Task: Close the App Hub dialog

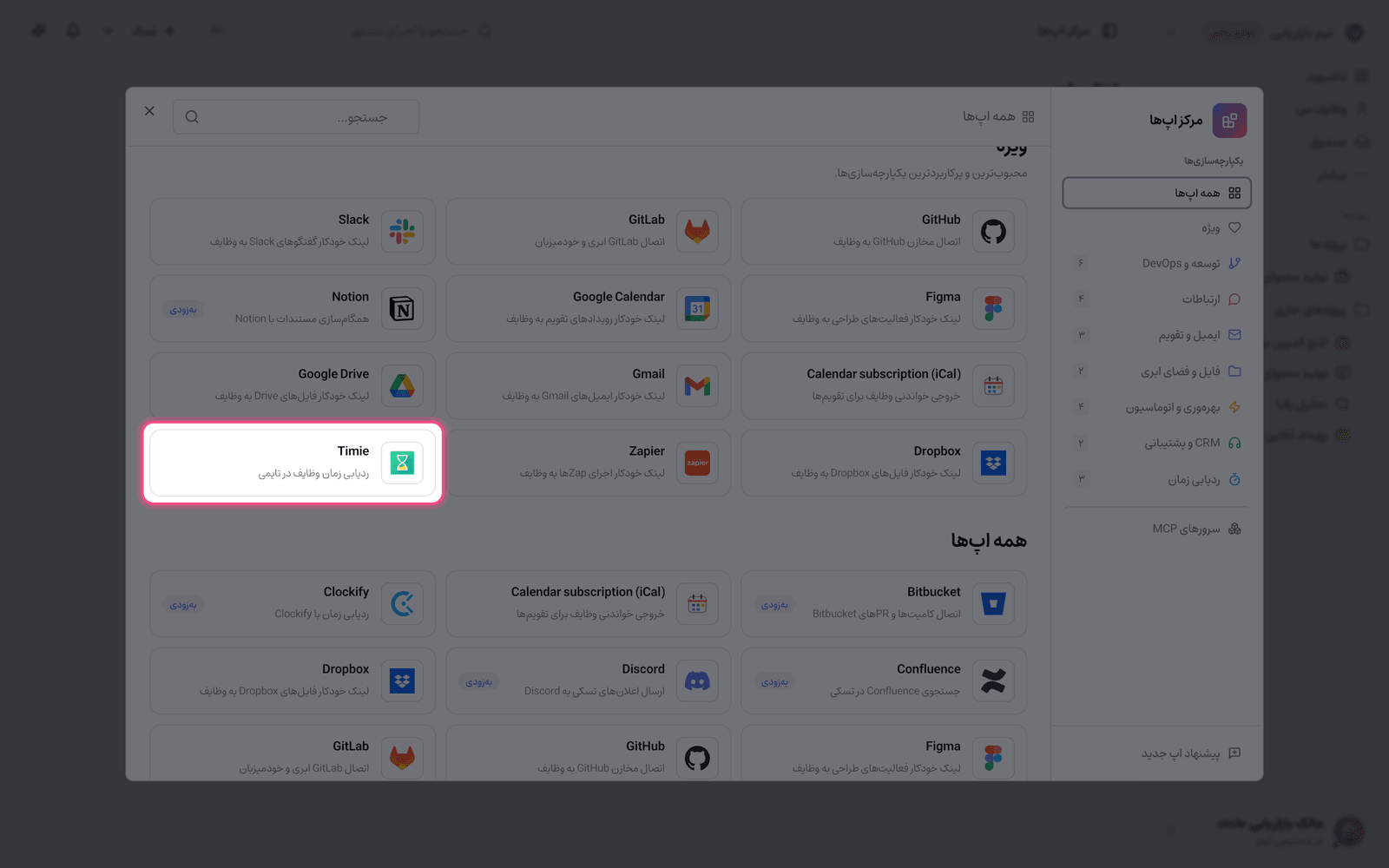Action: point(149,111)
